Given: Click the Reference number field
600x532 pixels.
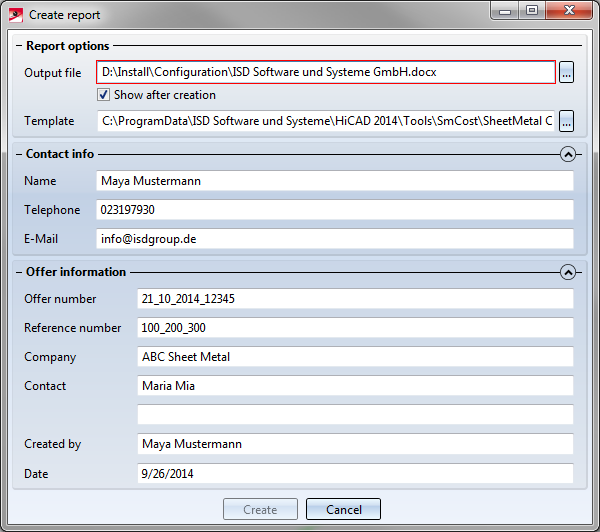Looking at the screenshot, I should (355, 328).
